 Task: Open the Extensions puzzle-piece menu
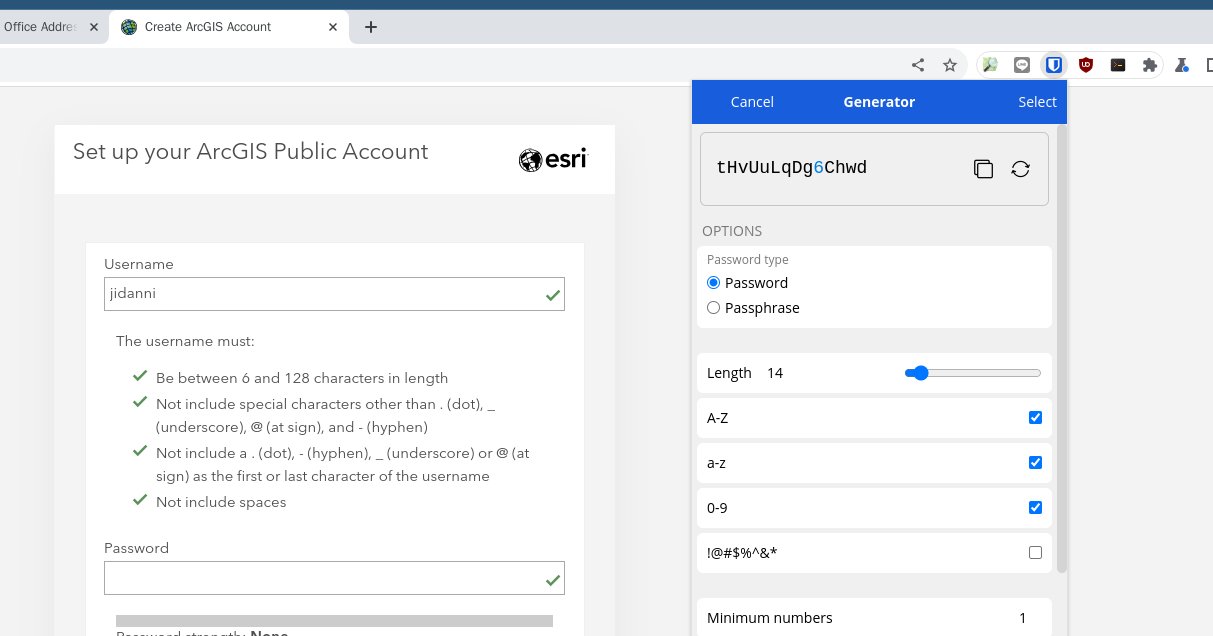(1149, 65)
